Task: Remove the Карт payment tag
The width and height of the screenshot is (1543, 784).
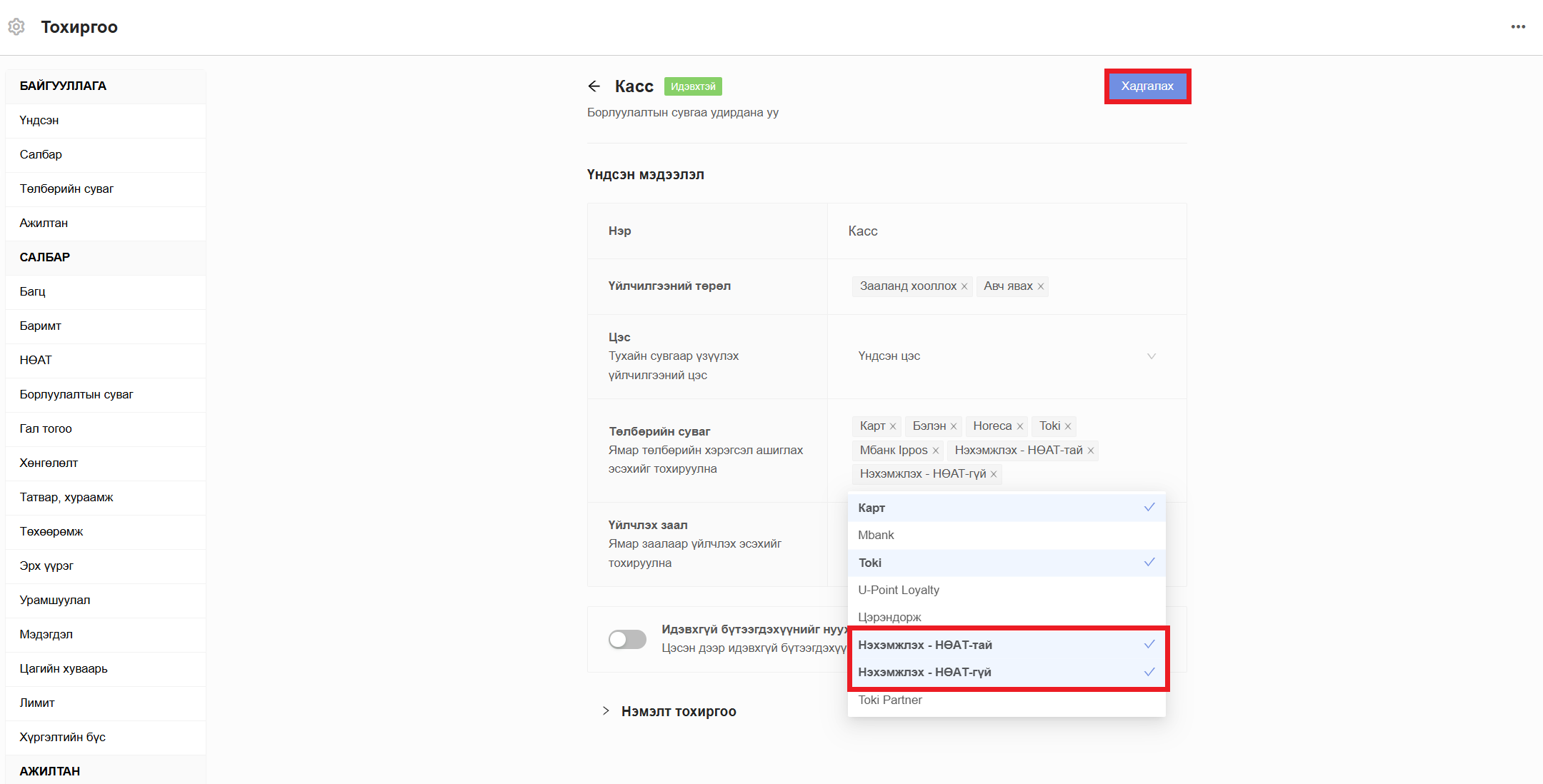Action: point(893,426)
